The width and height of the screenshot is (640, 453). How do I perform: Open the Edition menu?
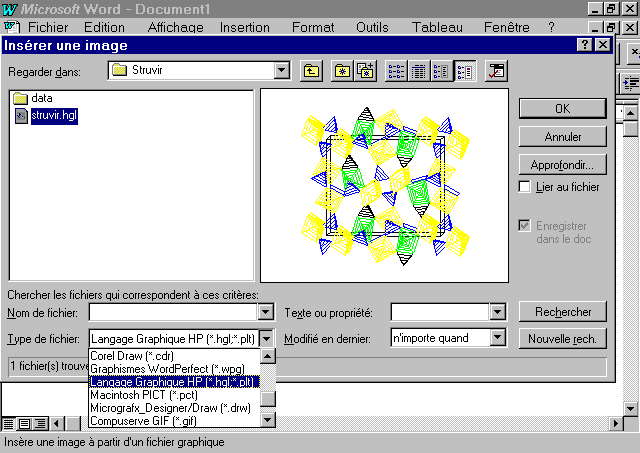pos(104,27)
